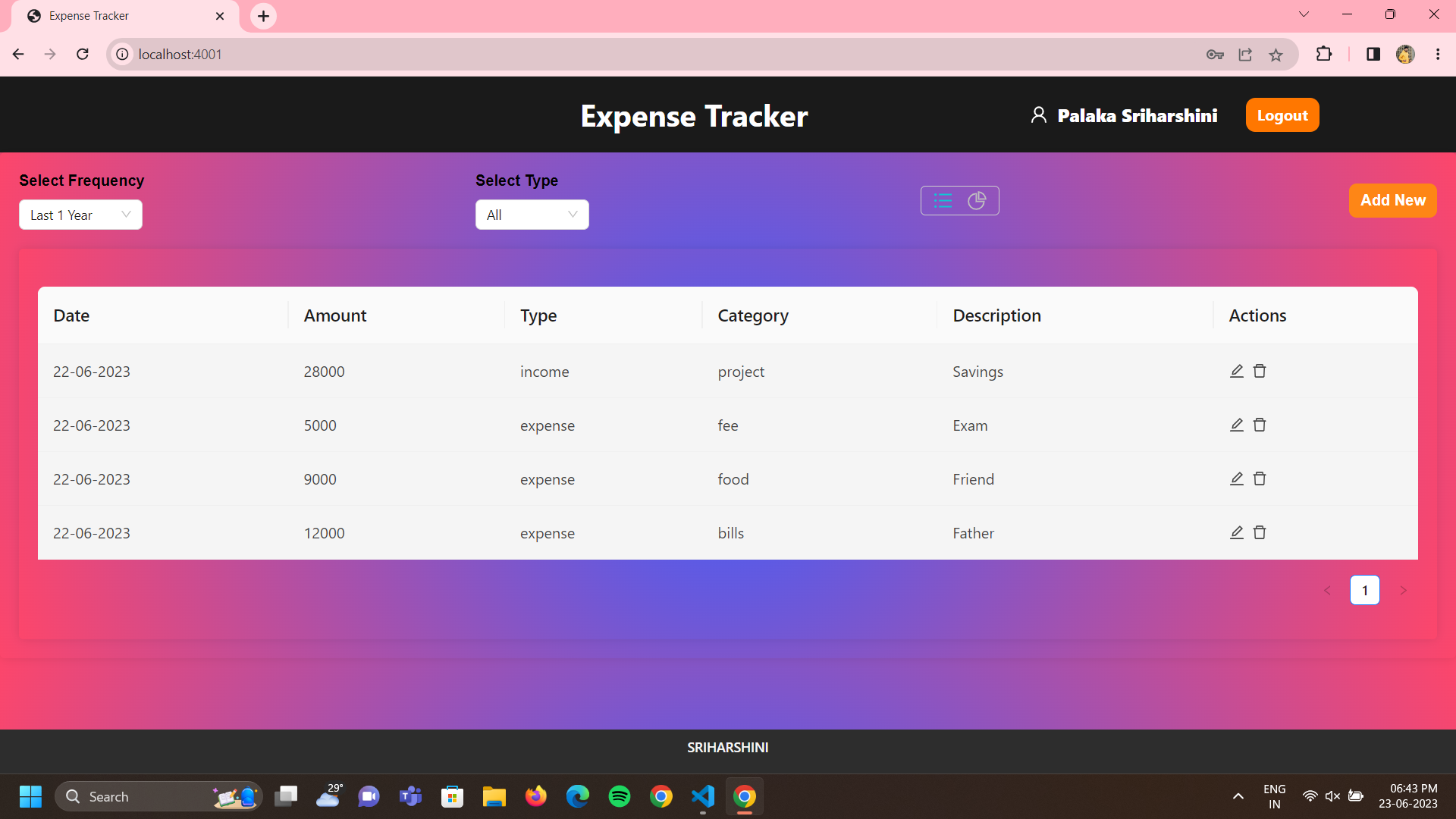The height and width of the screenshot is (819, 1456).
Task: Edit the 28000 income transaction
Action: [x=1237, y=371]
